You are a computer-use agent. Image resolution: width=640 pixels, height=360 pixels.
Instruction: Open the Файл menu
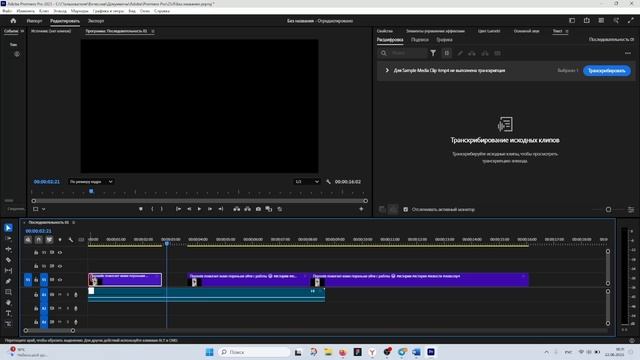pyautogui.click(x=7, y=11)
